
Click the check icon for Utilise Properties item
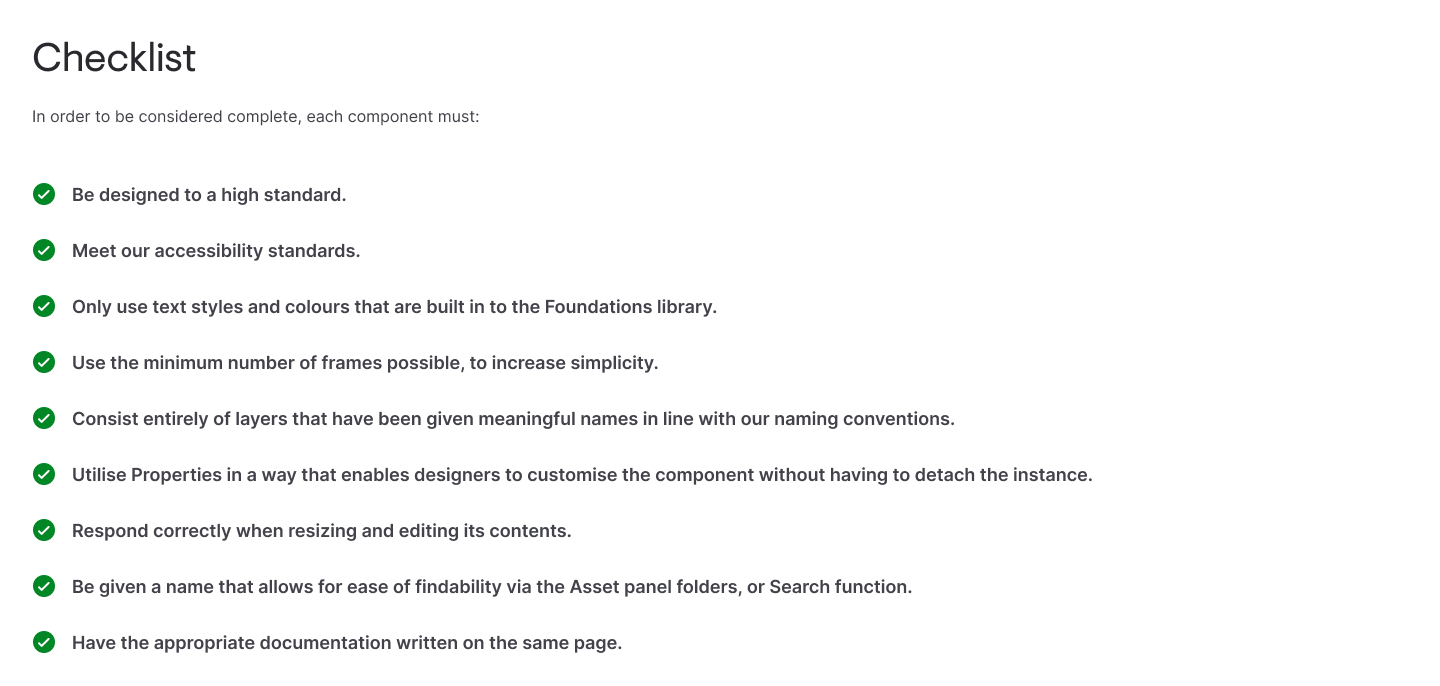point(44,474)
